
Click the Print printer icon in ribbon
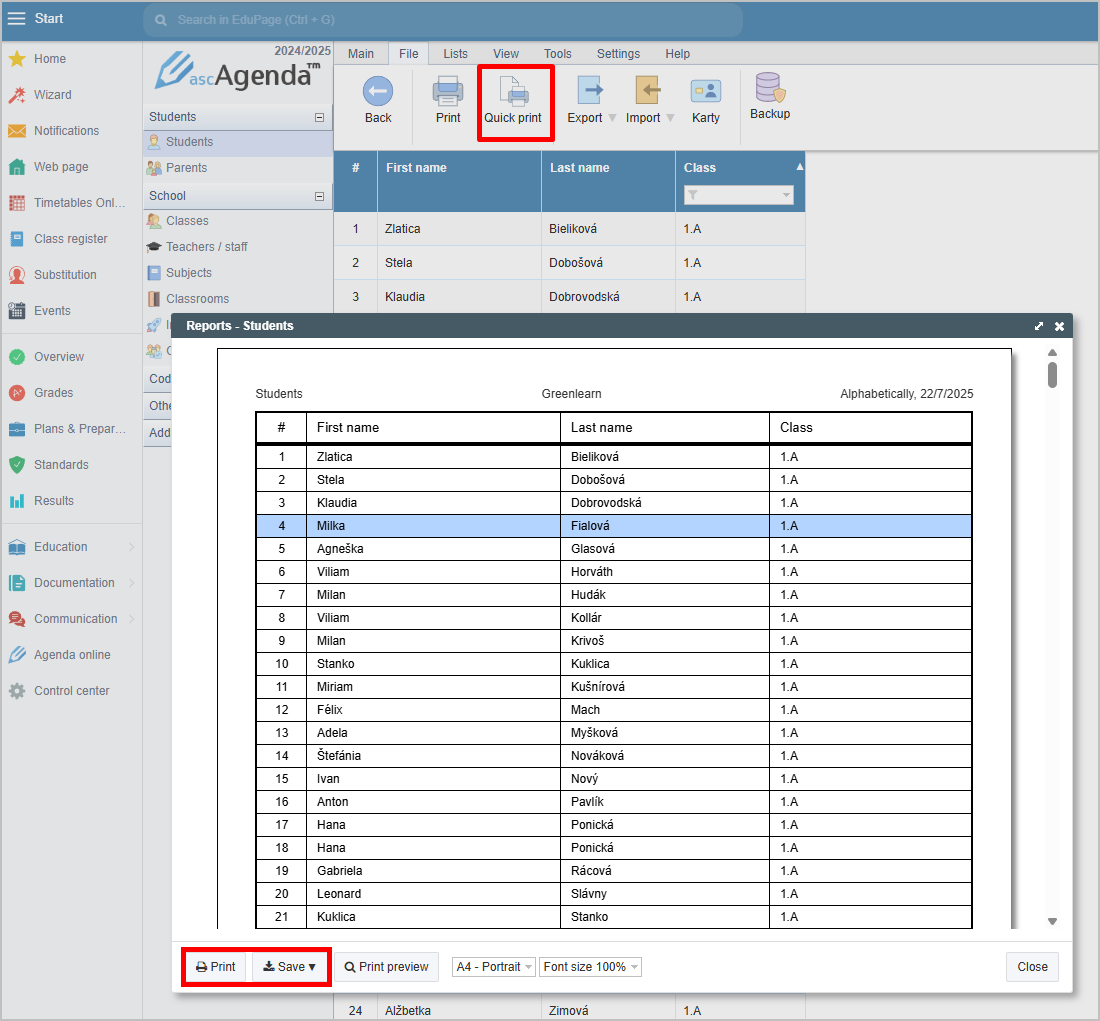[448, 91]
